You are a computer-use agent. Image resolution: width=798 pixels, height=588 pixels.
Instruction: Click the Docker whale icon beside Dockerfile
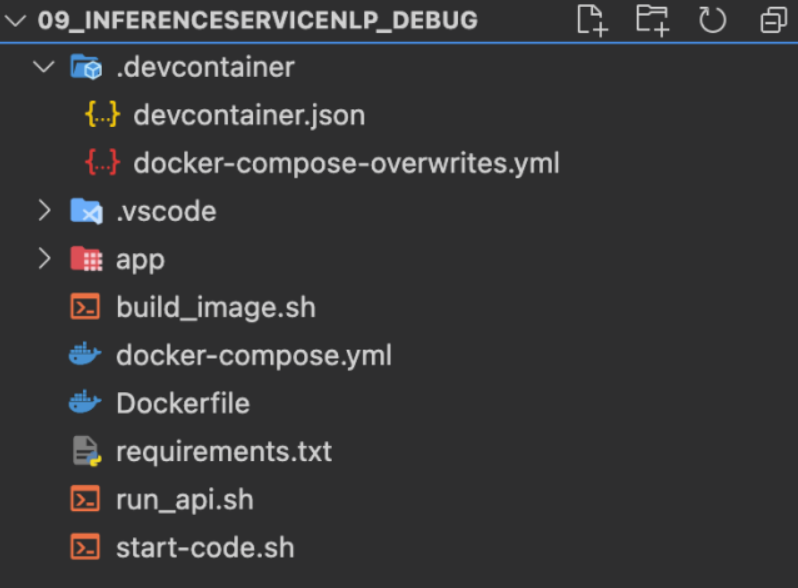tap(85, 403)
